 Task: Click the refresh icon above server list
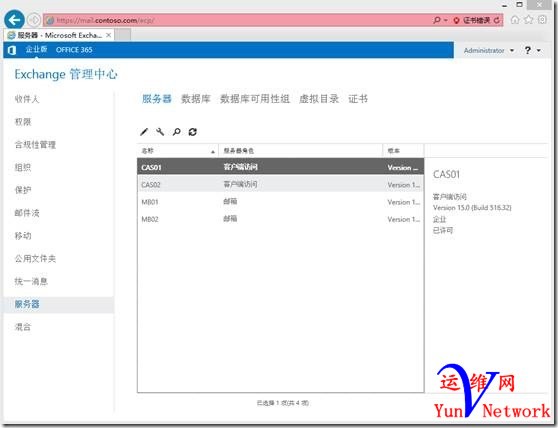[x=193, y=132]
